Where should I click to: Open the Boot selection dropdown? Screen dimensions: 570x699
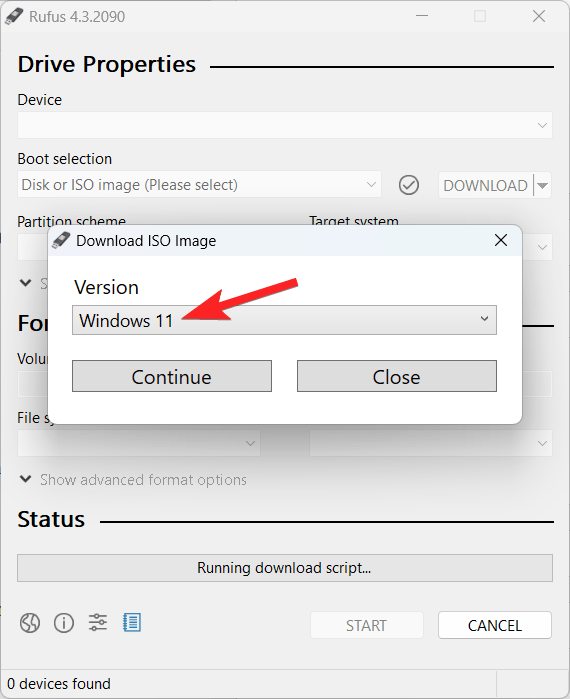[199, 185]
